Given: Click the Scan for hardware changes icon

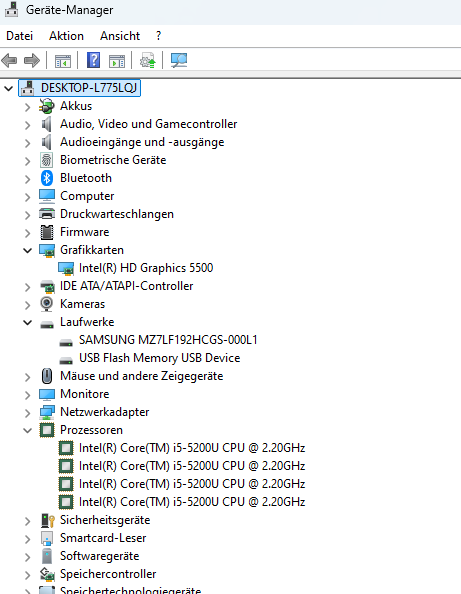Looking at the screenshot, I should click(179, 60).
